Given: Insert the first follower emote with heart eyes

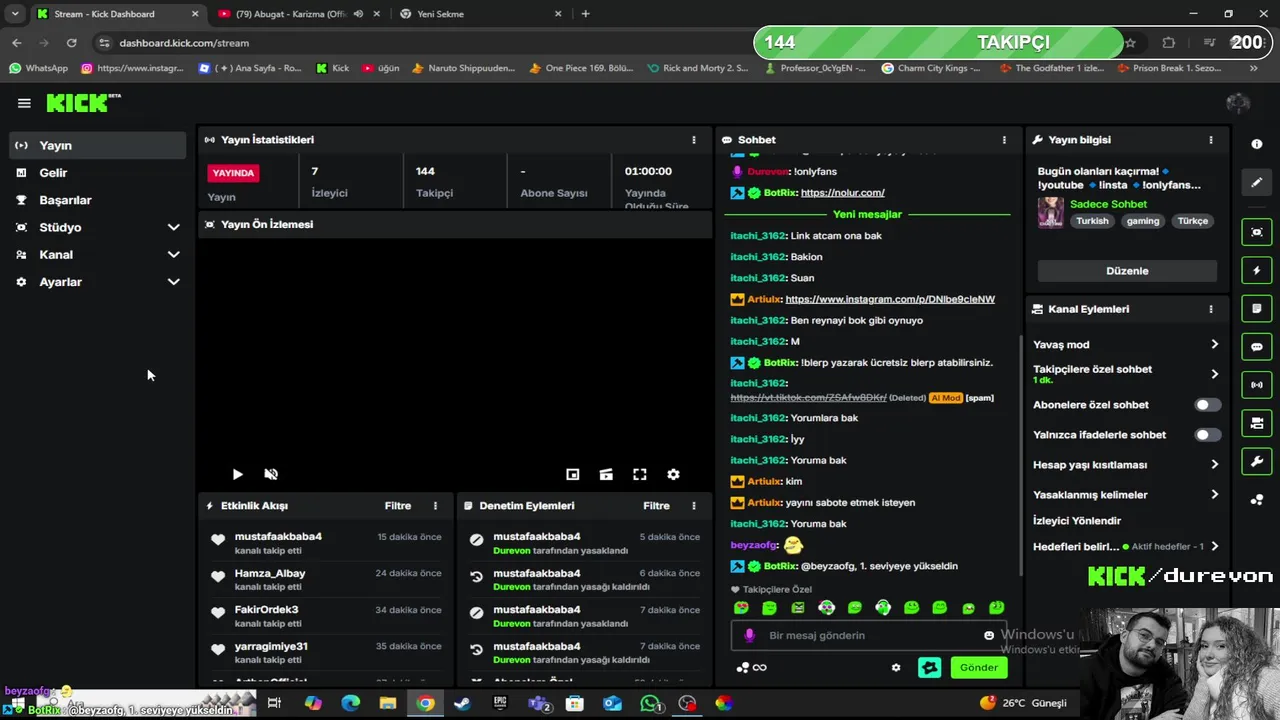Looking at the screenshot, I should (741, 608).
